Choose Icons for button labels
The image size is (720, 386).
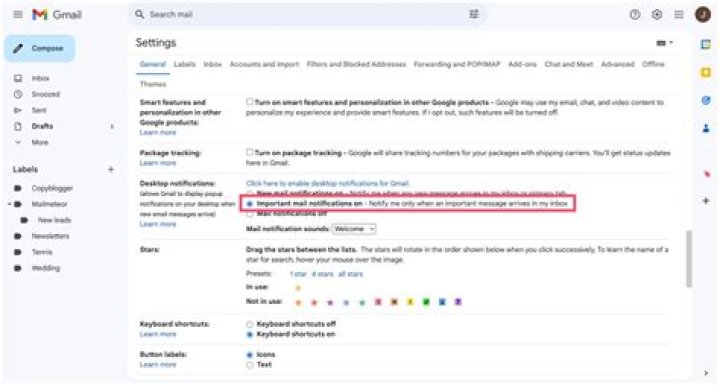click(x=250, y=354)
